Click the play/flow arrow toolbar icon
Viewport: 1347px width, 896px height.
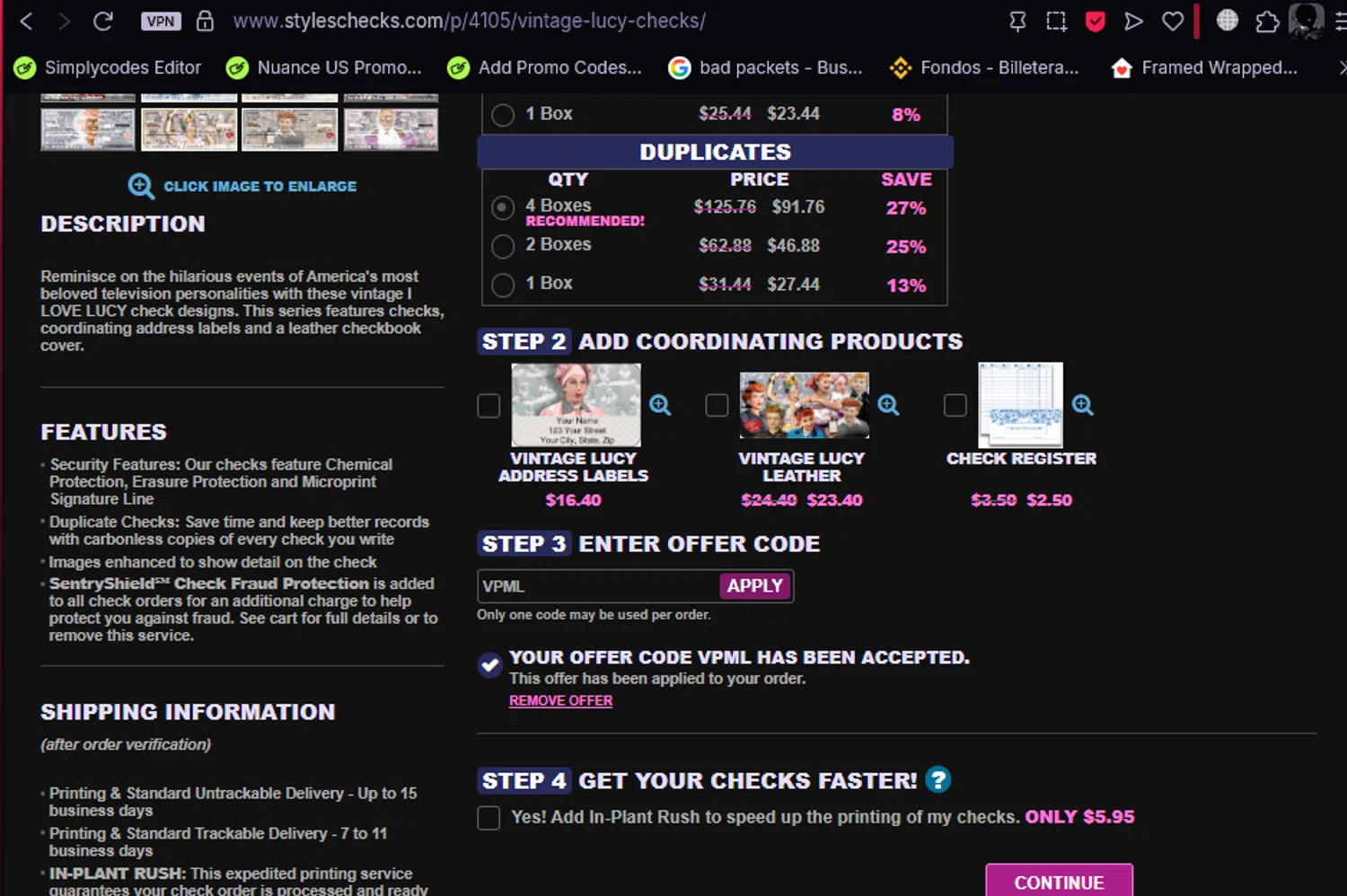(1134, 22)
